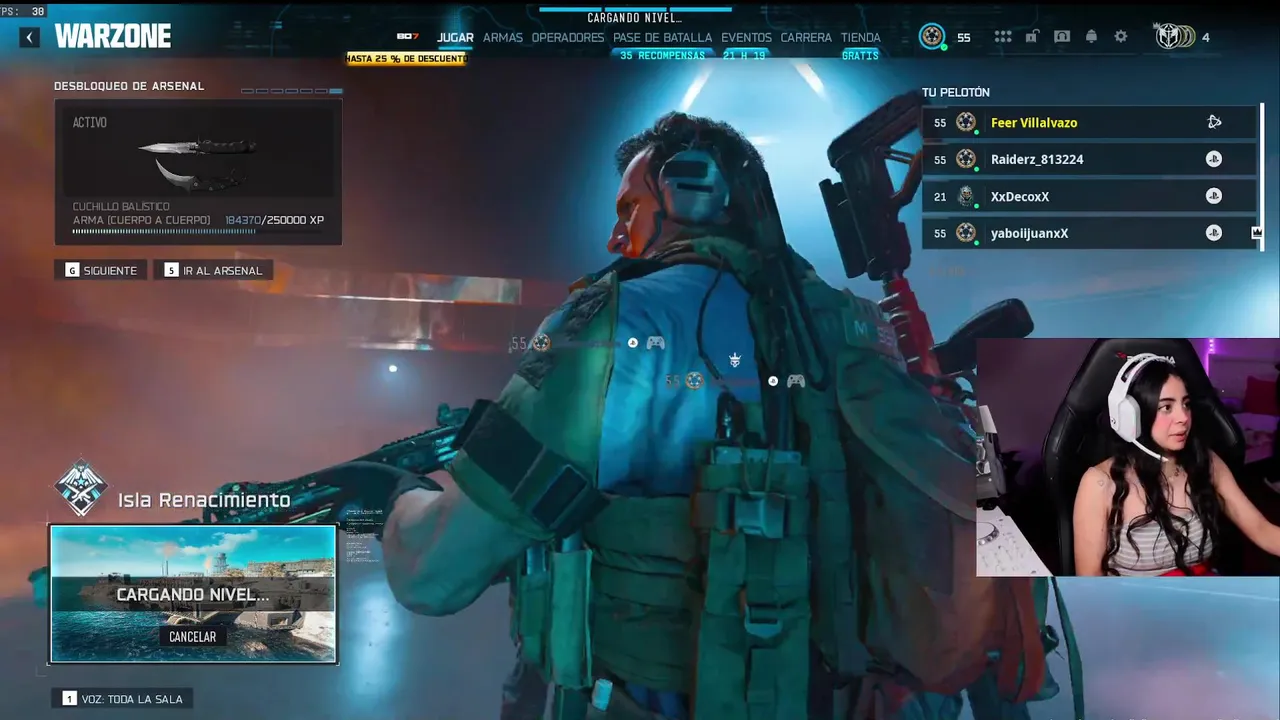
Task: Cancel the level loading with CANCELAR
Action: coord(192,636)
